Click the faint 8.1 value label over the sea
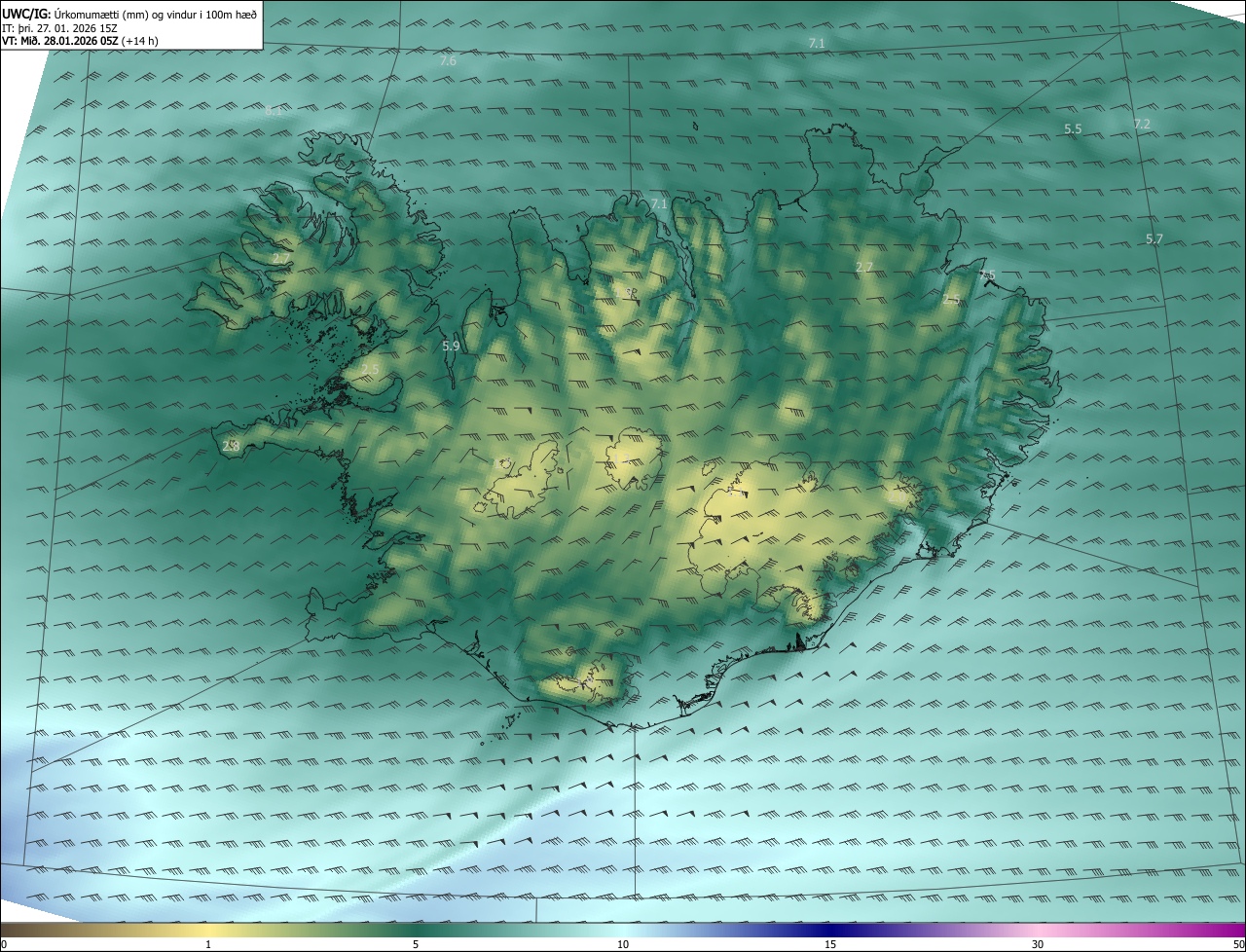Screen dimensions: 1246x952 point(274,112)
